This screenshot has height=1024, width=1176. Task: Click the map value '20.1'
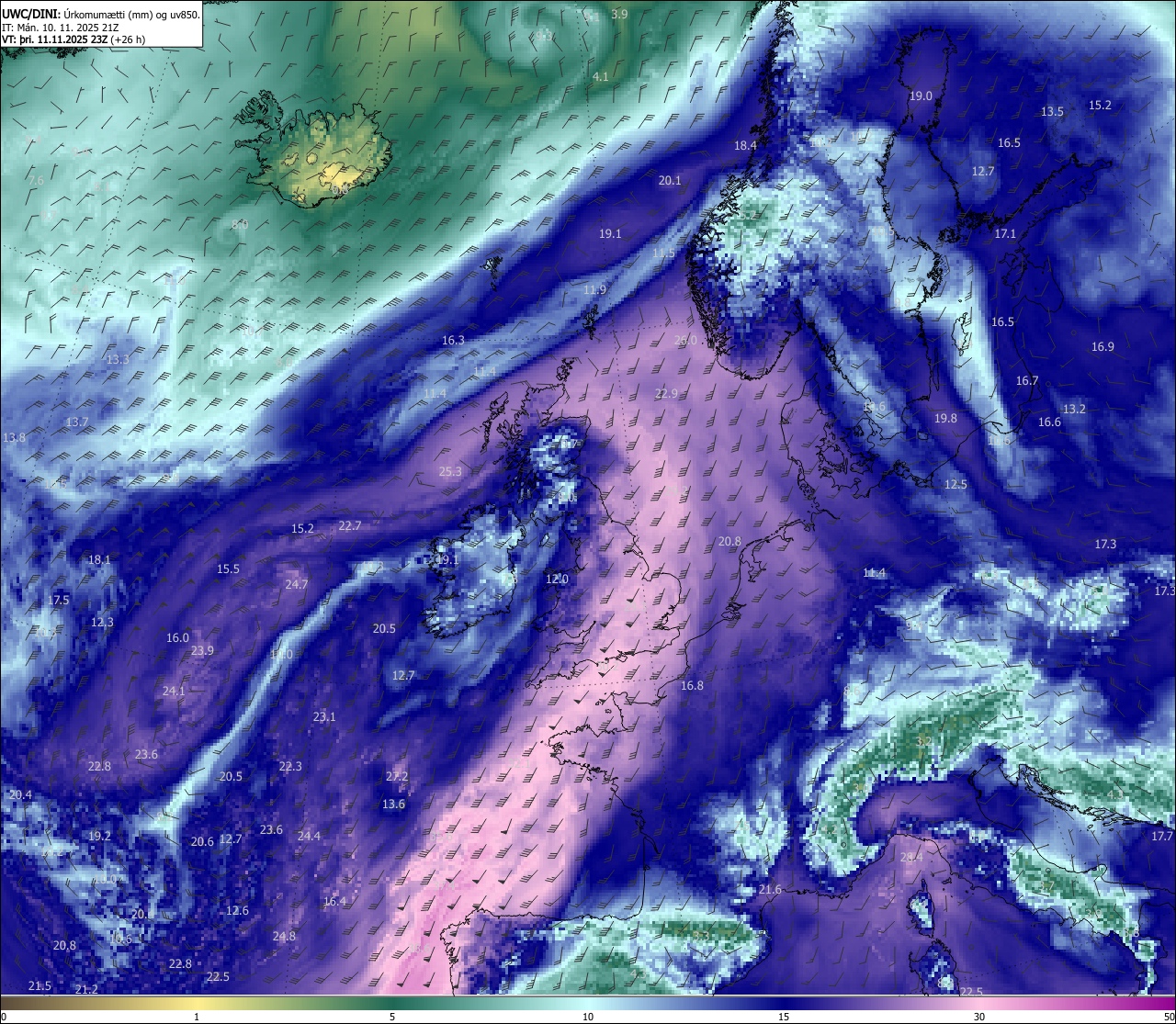670,180
